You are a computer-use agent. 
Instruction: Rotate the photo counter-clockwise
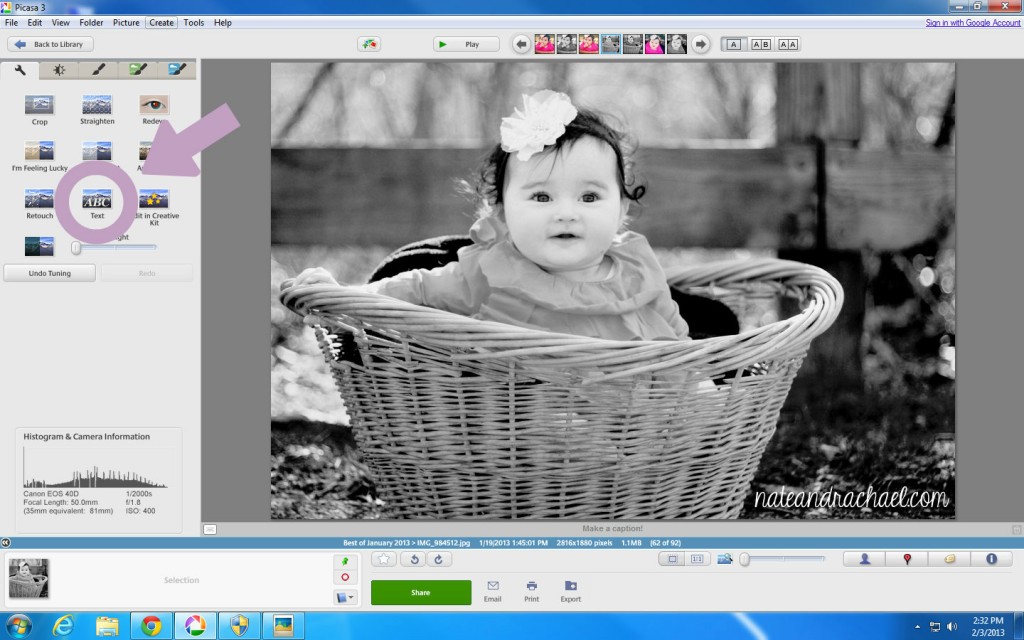pyautogui.click(x=412, y=559)
